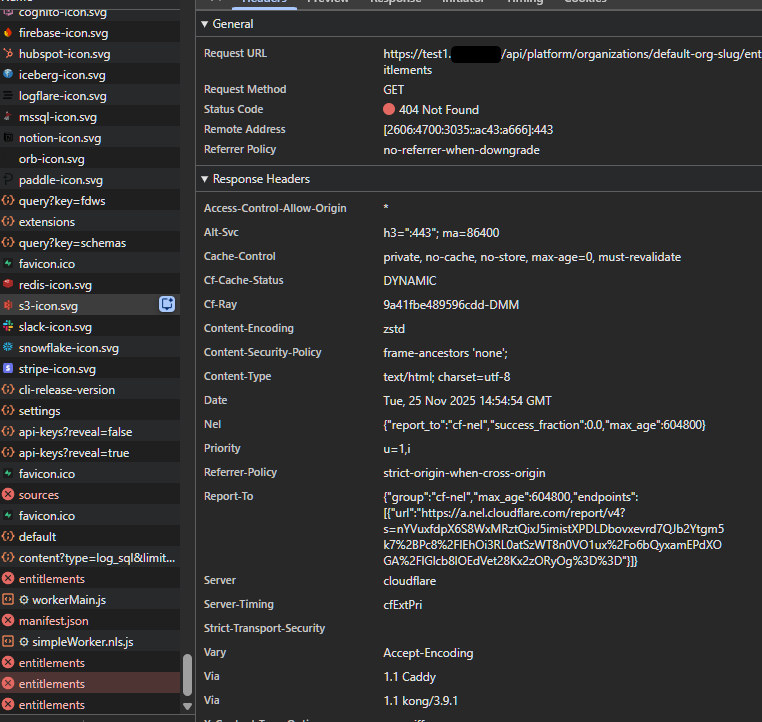Click the redis icon beside redis-icon.svg
Viewport: 762px width, 722px height.
click(x=8, y=284)
